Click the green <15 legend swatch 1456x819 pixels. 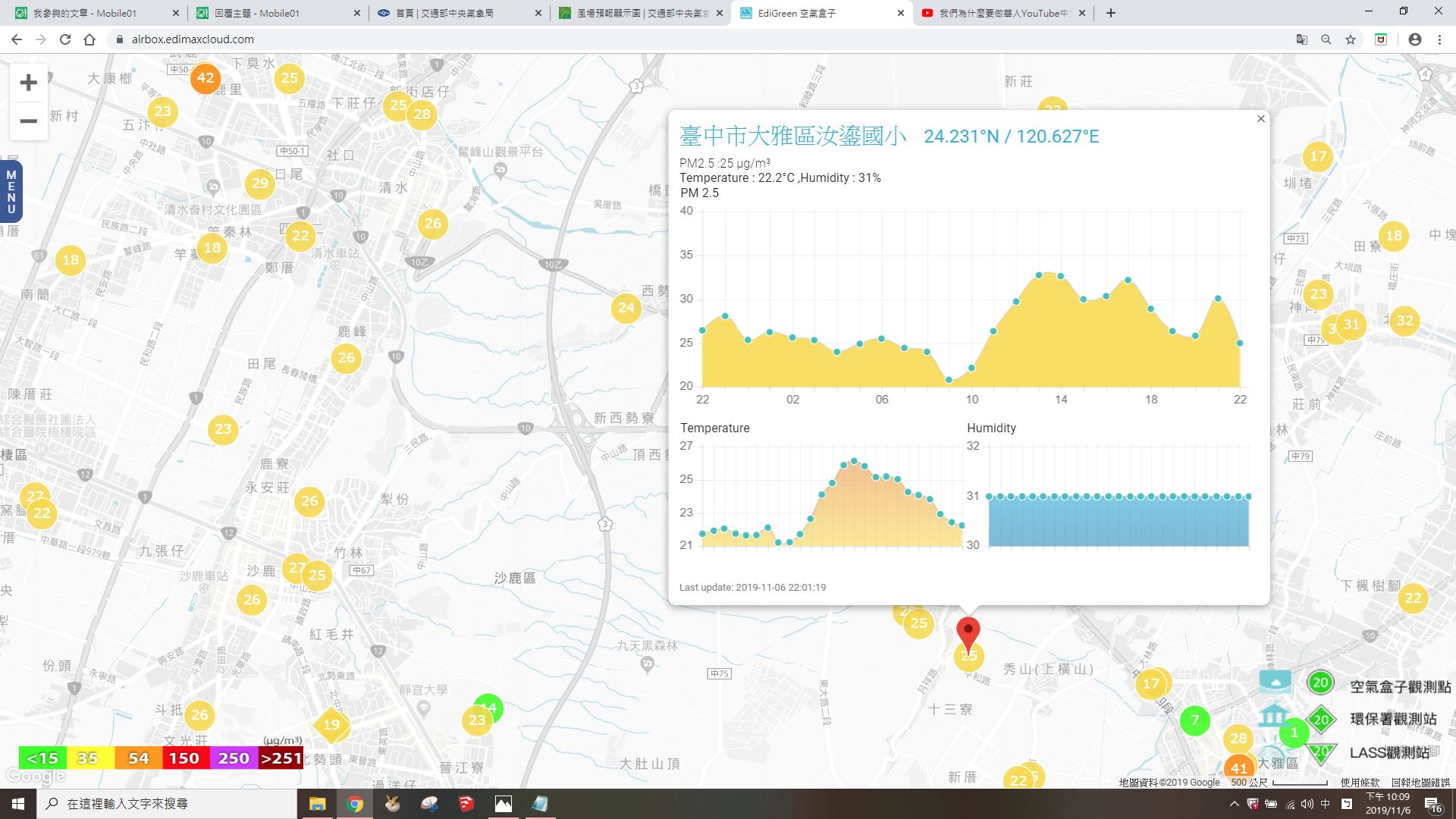pyautogui.click(x=42, y=758)
